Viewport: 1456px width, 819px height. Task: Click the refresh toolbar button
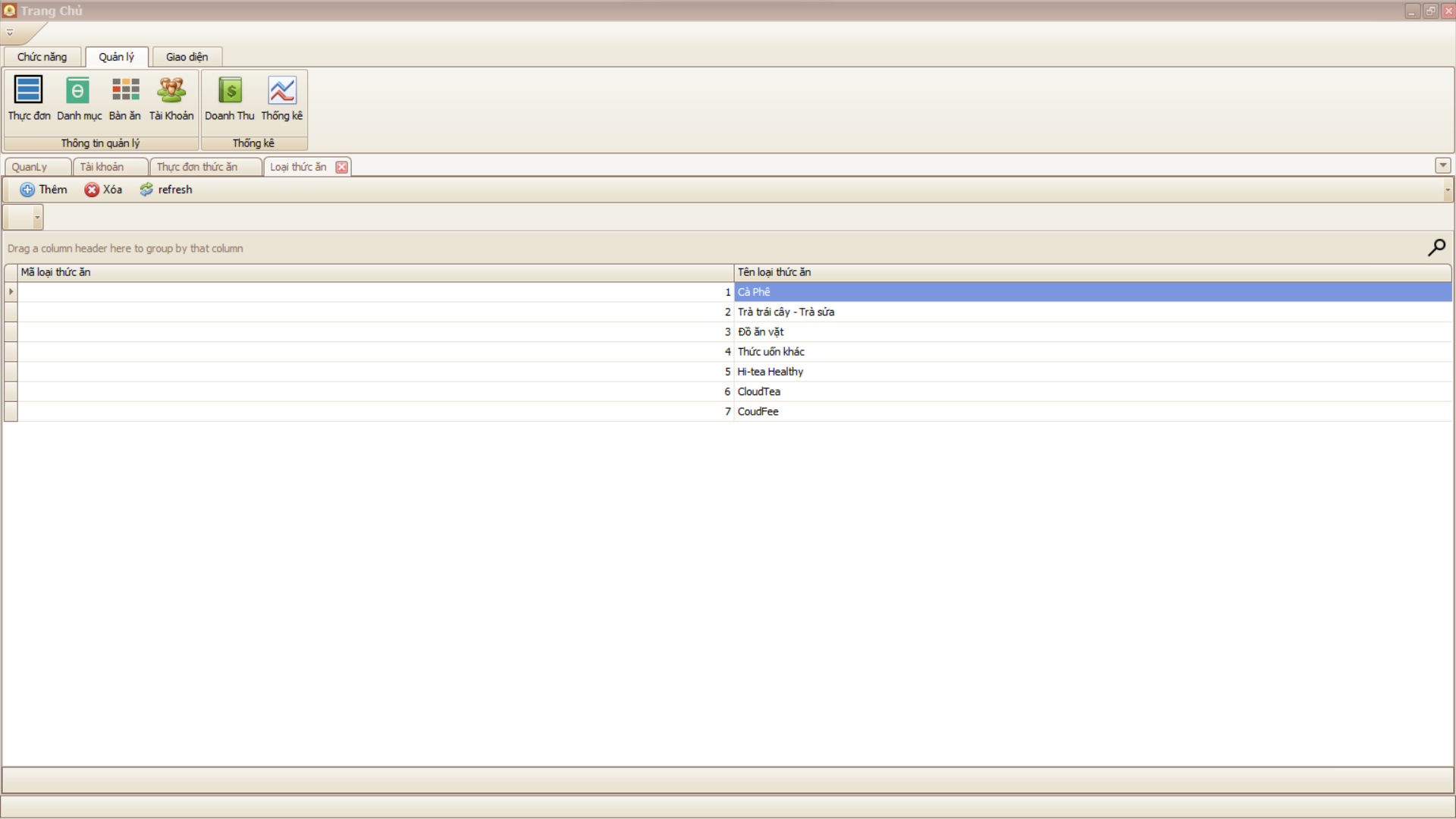(166, 190)
